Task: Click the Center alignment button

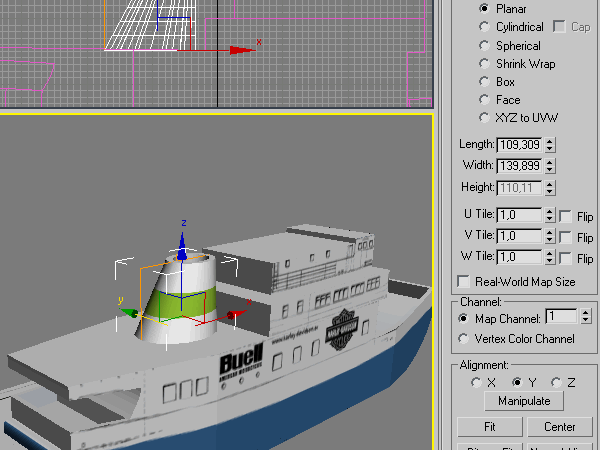Action: [559, 427]
